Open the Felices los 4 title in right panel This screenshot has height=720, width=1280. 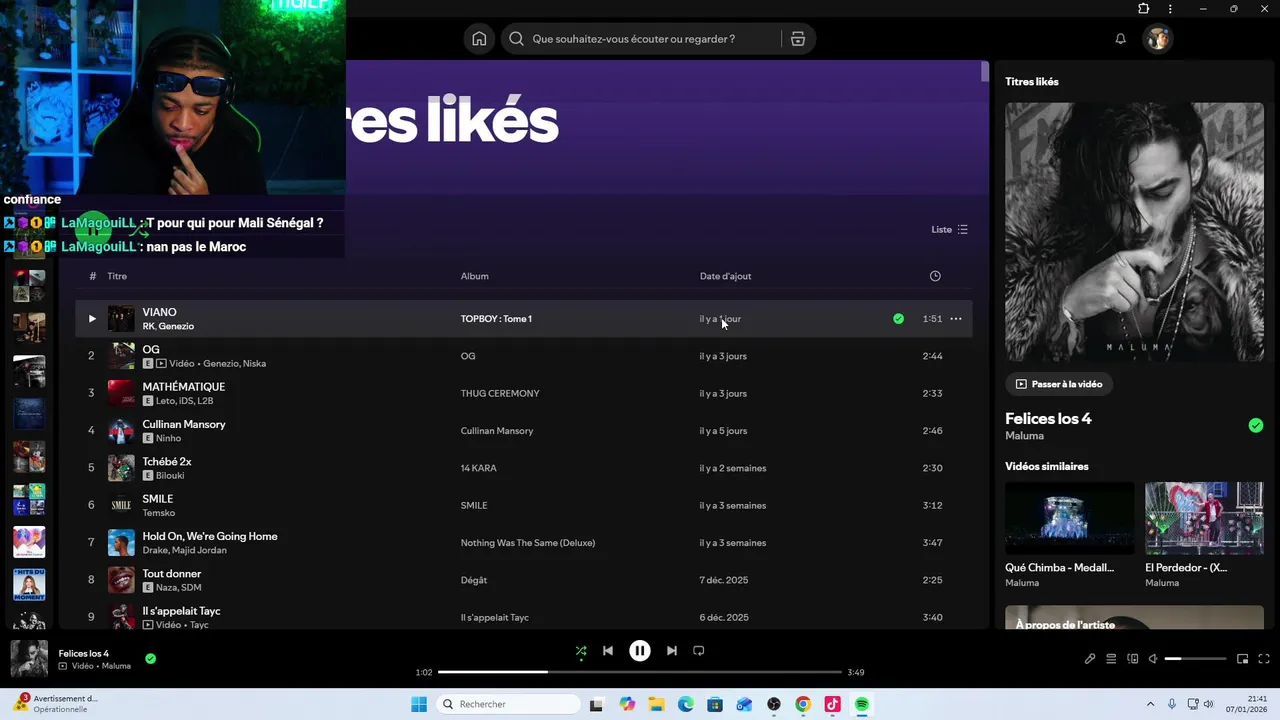[x=1048, y=419]
